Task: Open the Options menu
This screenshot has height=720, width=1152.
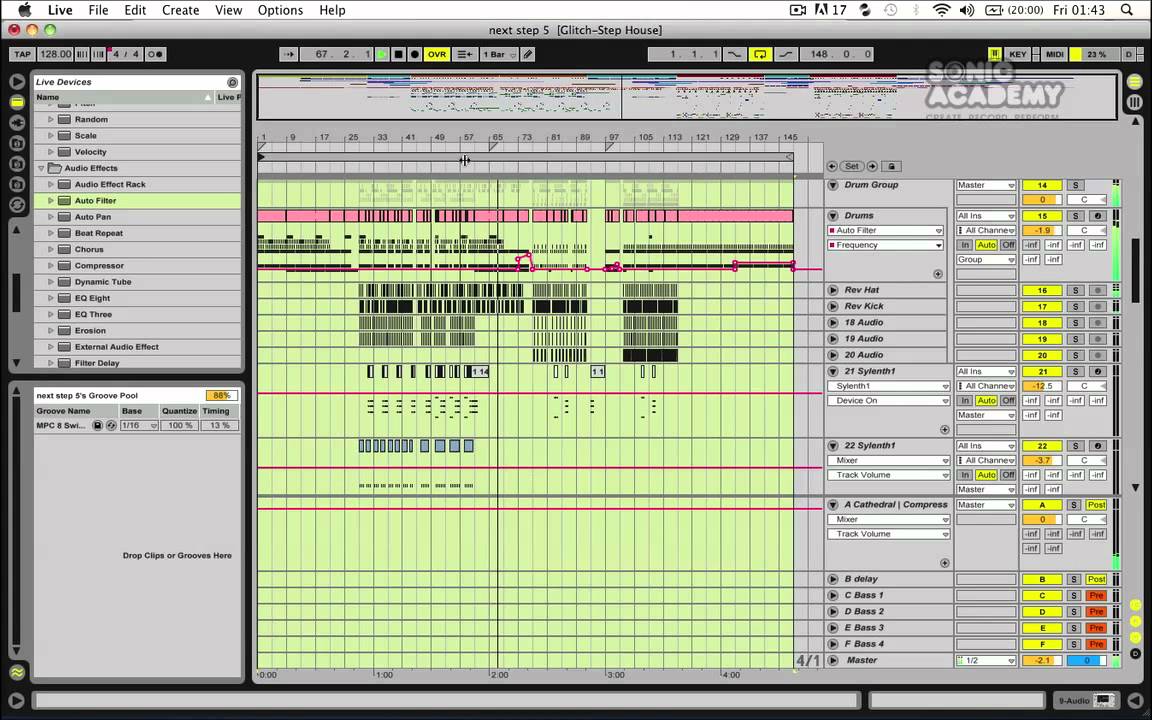Action: [280, 10]
